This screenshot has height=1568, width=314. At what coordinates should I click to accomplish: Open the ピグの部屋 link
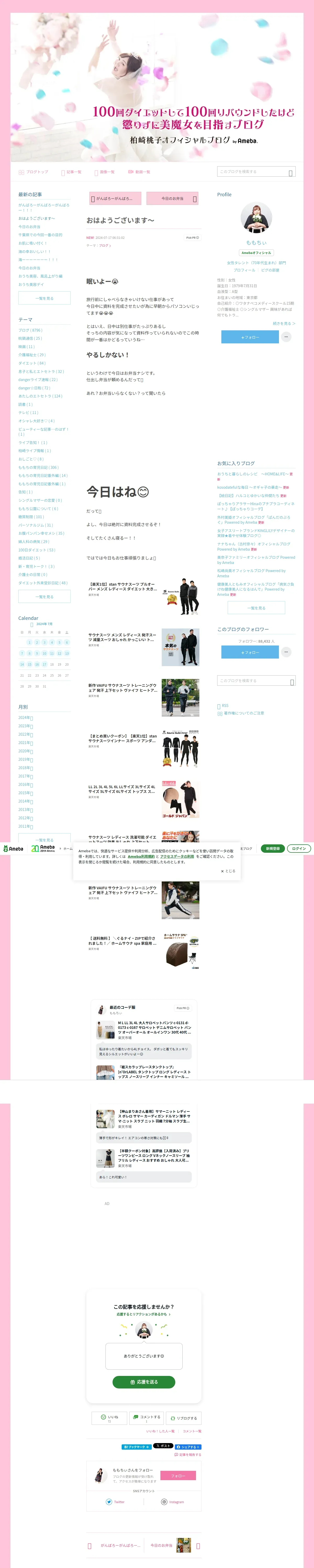270,270
